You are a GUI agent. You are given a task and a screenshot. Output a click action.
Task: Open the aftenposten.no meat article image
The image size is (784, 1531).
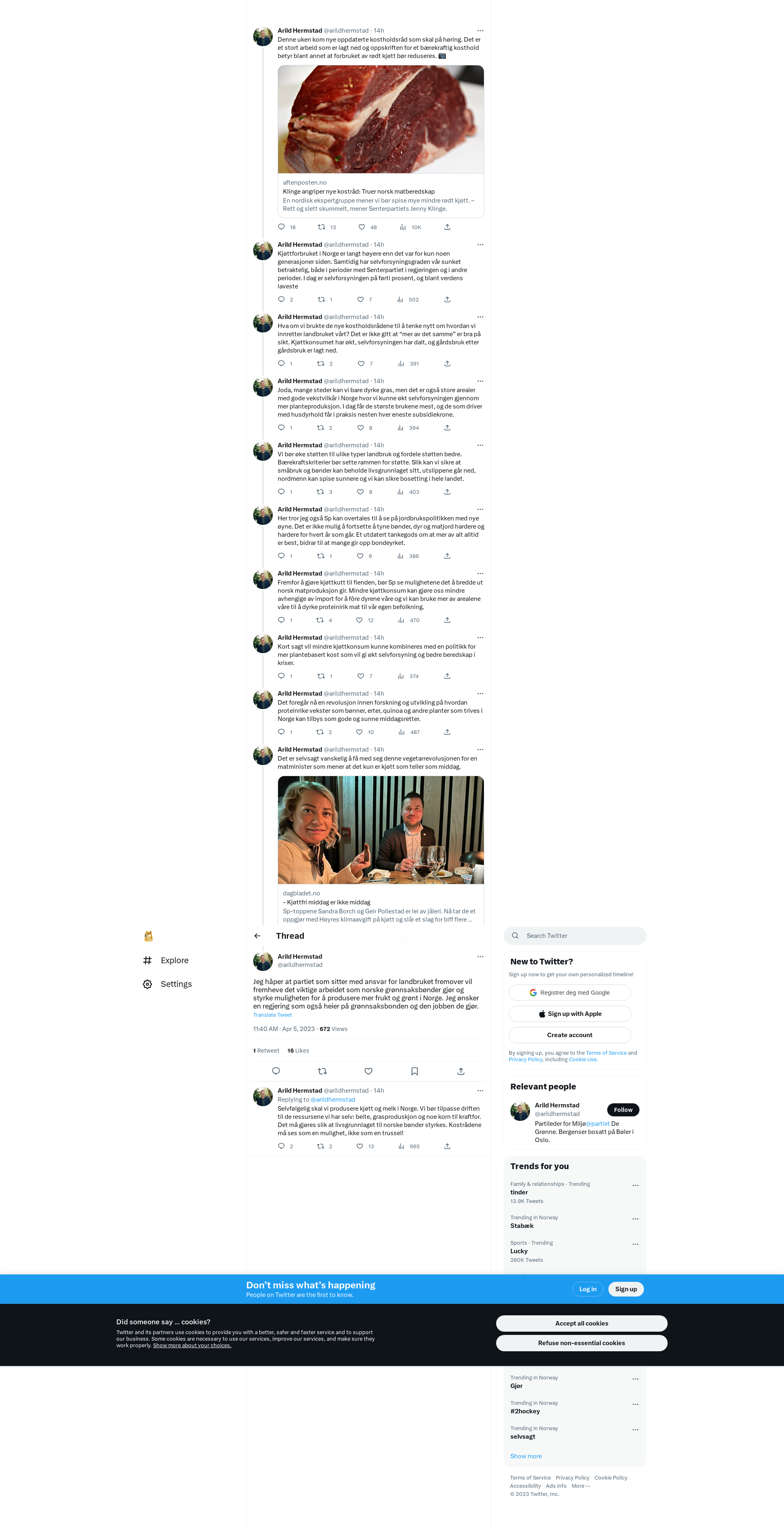(x=381, y=119)
